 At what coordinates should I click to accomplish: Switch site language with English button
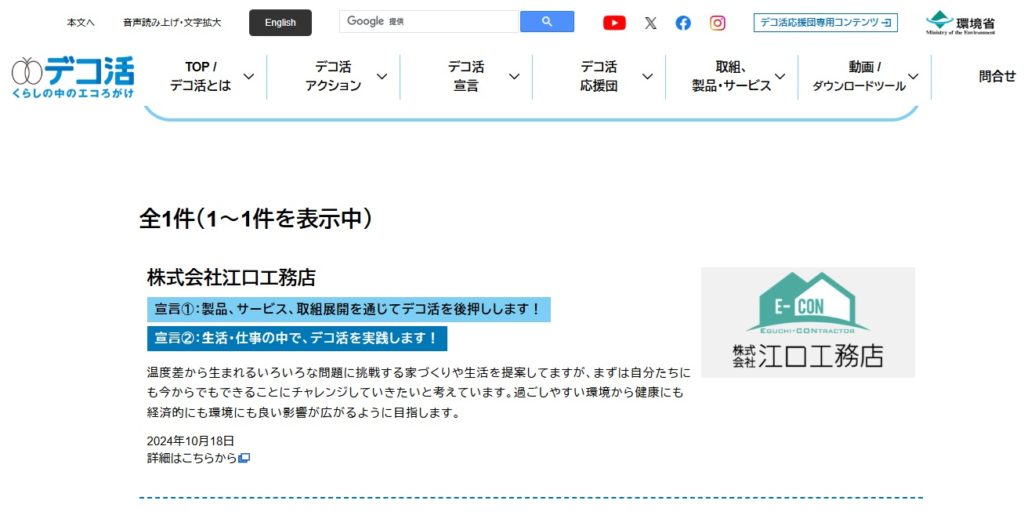tap(280, 22)
